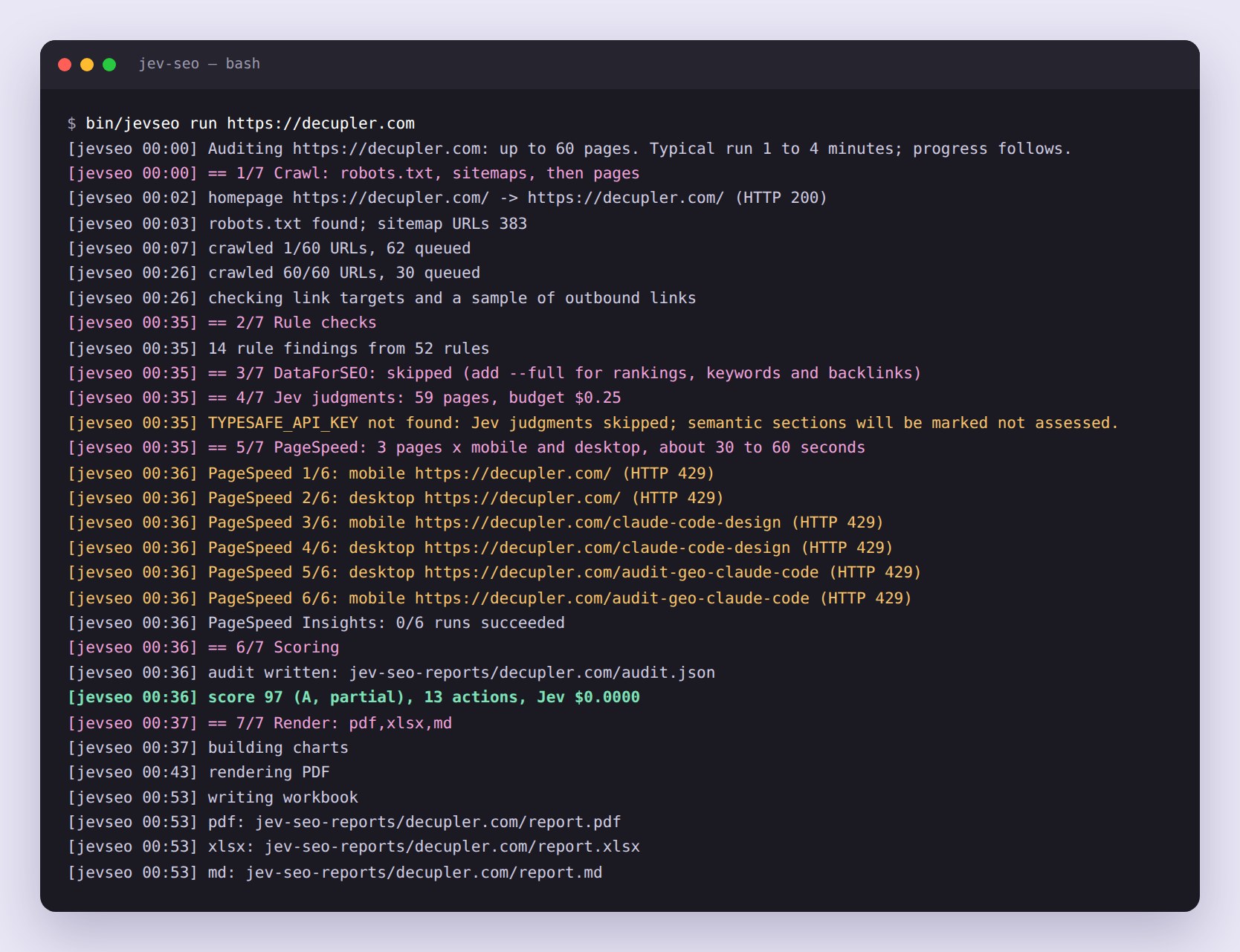The height and width of the screenshot is (952, 1240).
Task: Click the green 'score 97 (A, partial)' line
Action: [353, 697]
